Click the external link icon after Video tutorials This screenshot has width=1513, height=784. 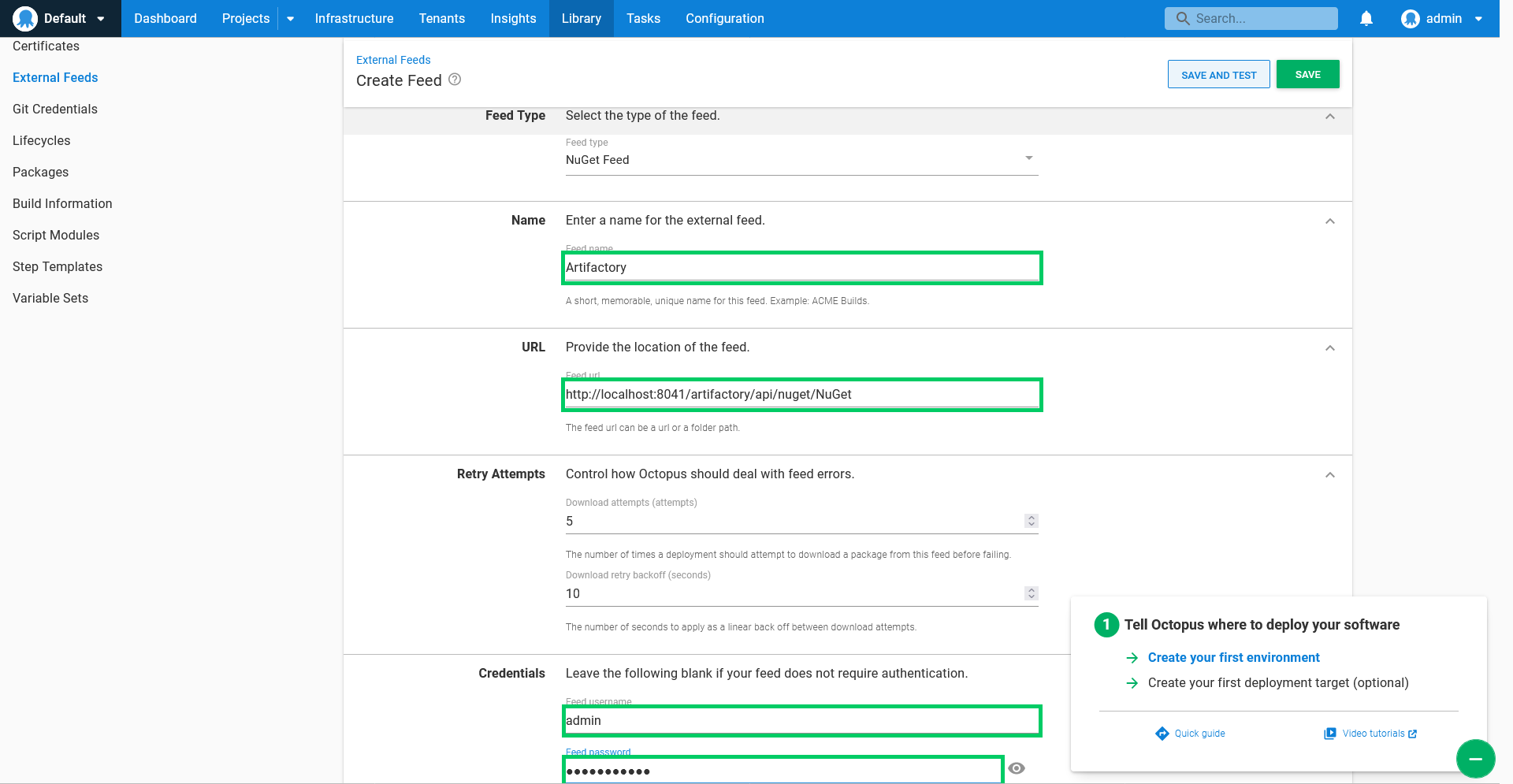coord(1413,734)
